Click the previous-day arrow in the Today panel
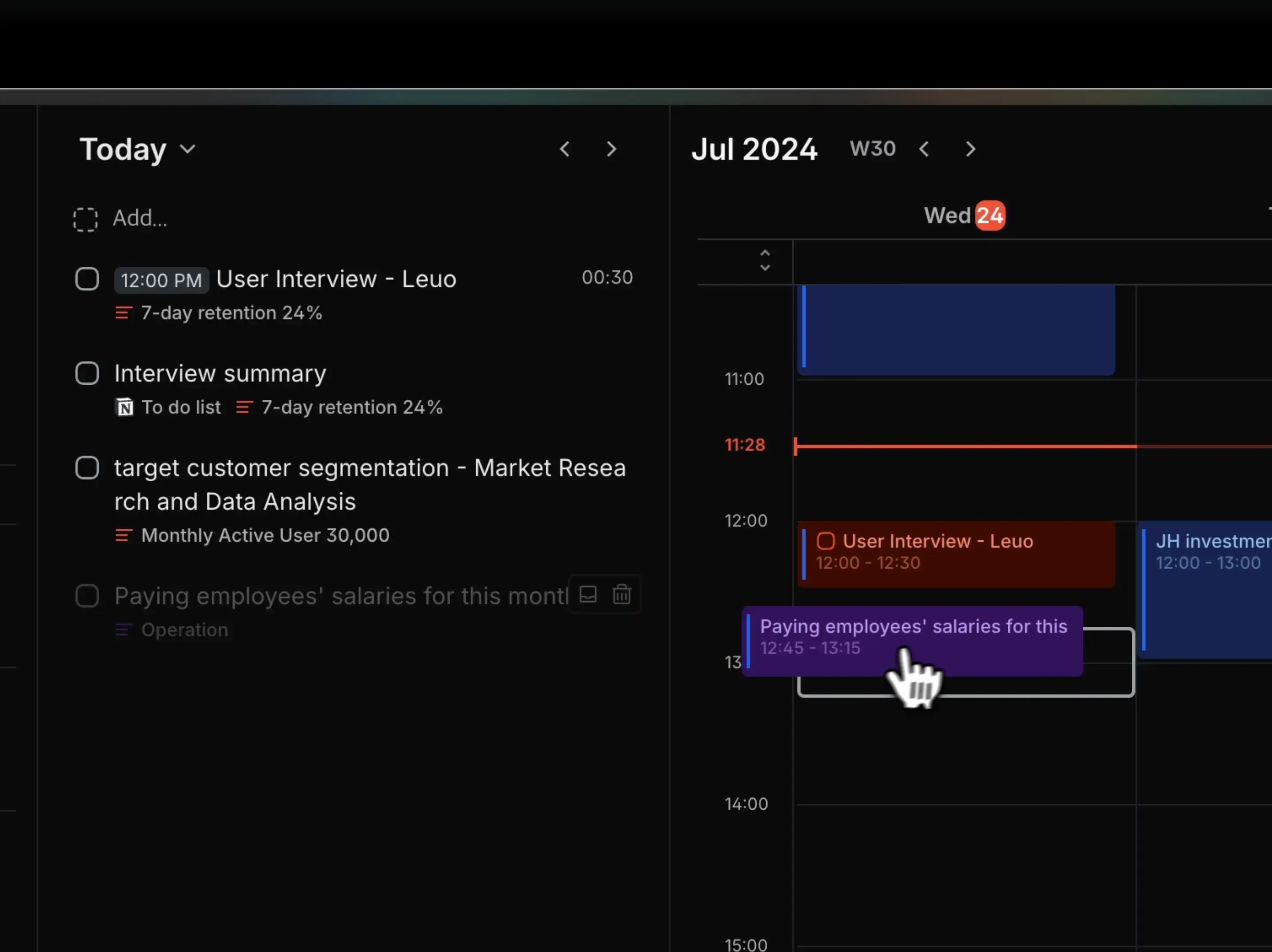 [x=565, y=149]
